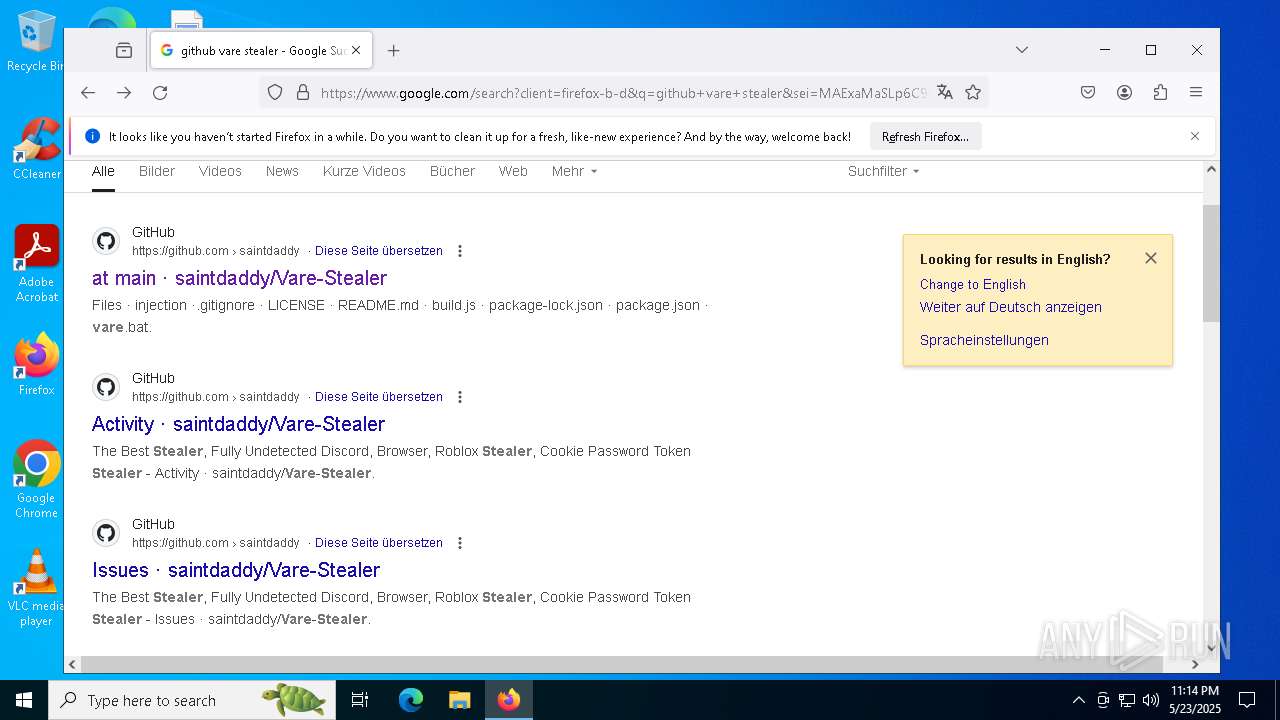Expand the Mehr dropdown
The width and height of the screenshot is (1280, 720).
tap(574, 172)
